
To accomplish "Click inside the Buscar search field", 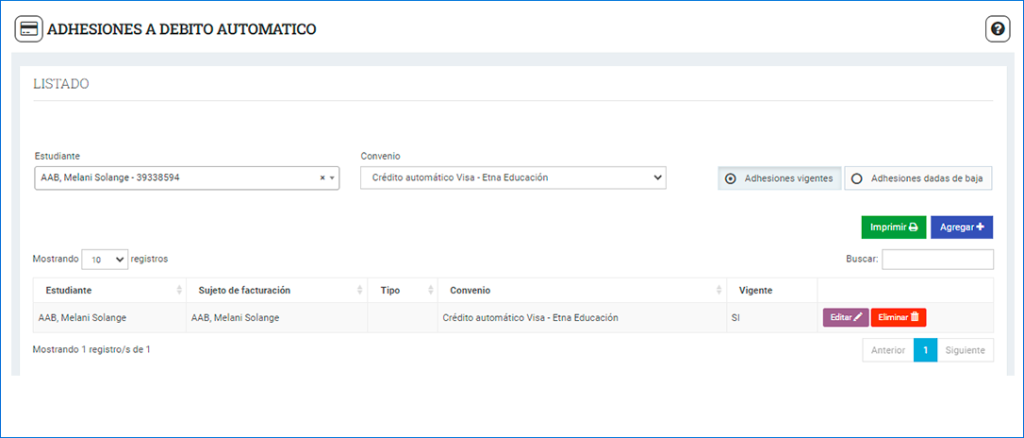I will click(x=937, y=259).
